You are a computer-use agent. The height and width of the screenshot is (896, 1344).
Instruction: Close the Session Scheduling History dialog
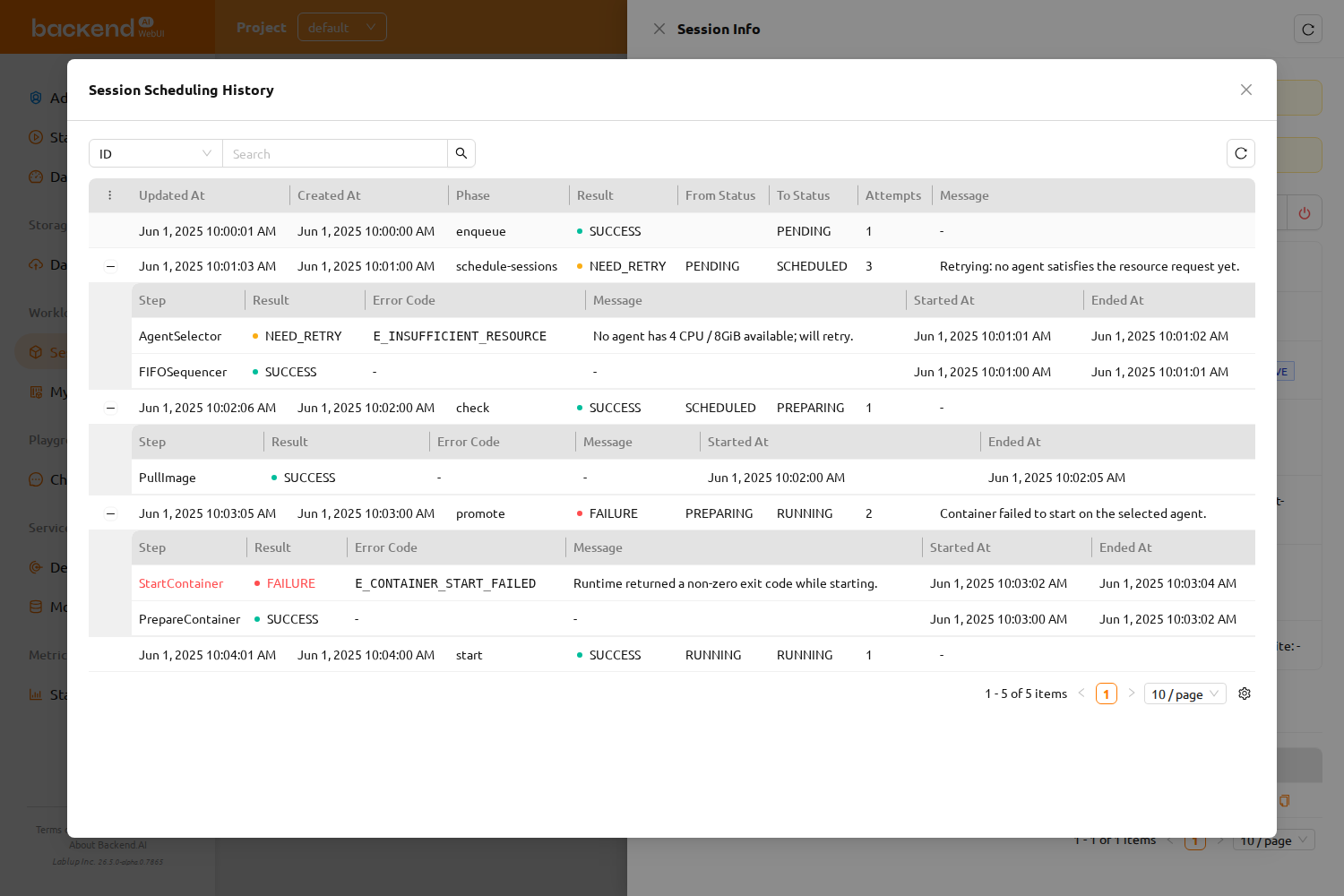point(1246,90)
